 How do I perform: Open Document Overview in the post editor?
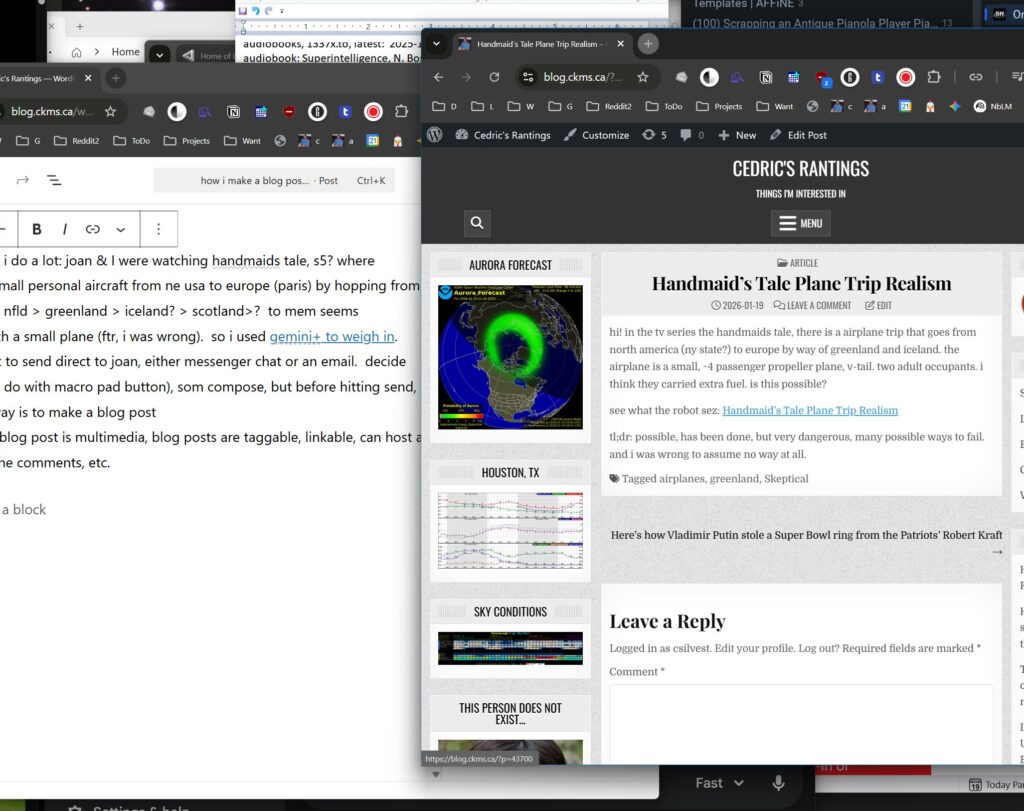tap(53, 180)
